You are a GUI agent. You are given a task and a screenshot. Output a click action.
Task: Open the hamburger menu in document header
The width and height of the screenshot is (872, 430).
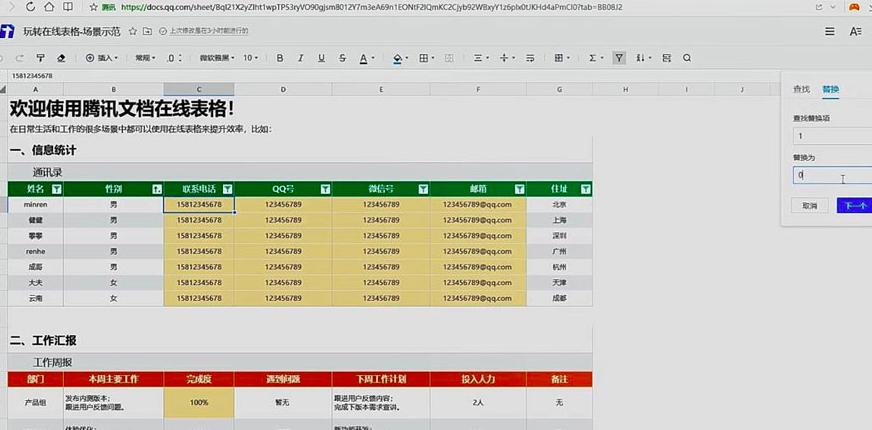tap(830, 32)
